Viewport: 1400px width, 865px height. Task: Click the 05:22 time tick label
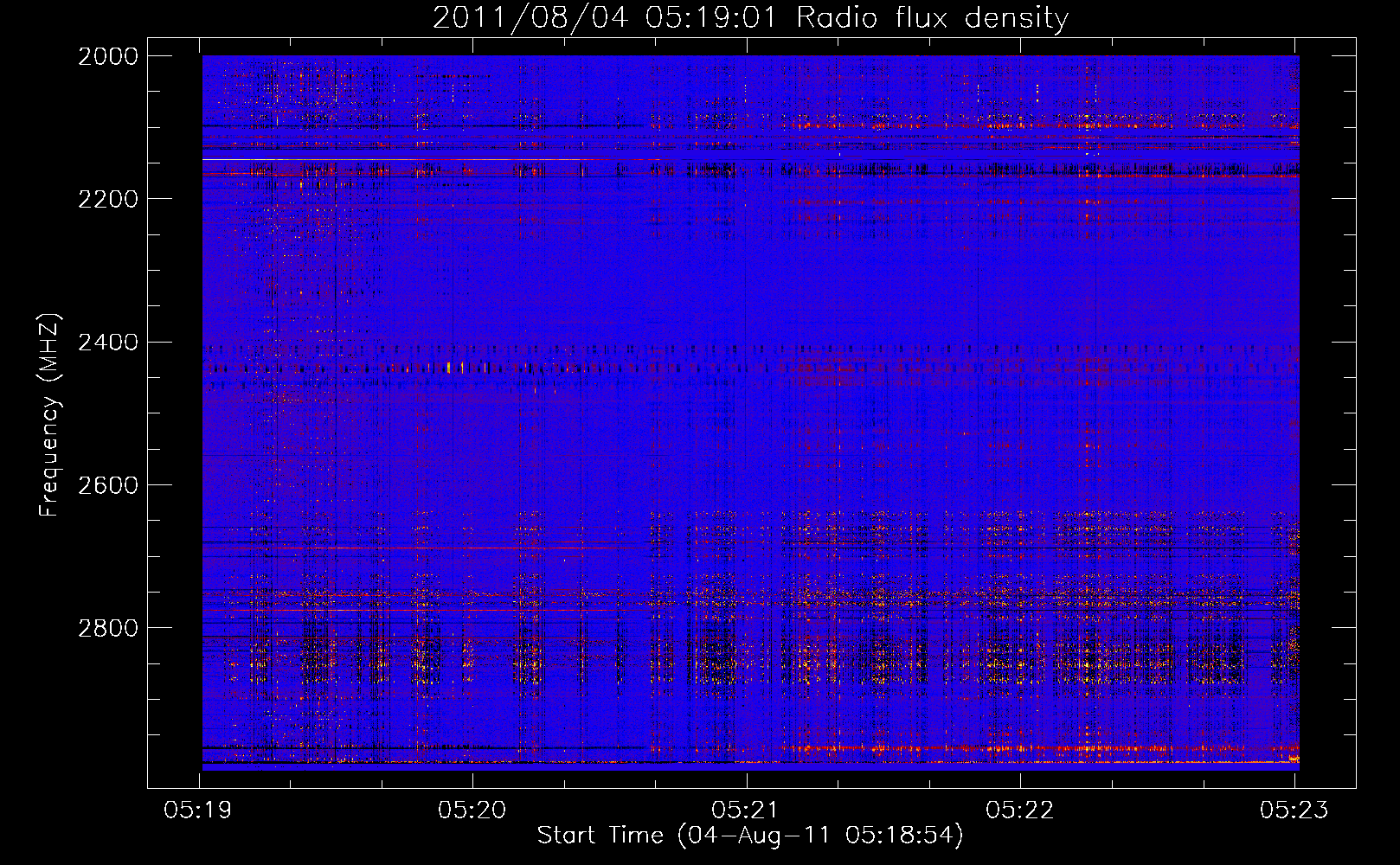tap(1020, 811)
